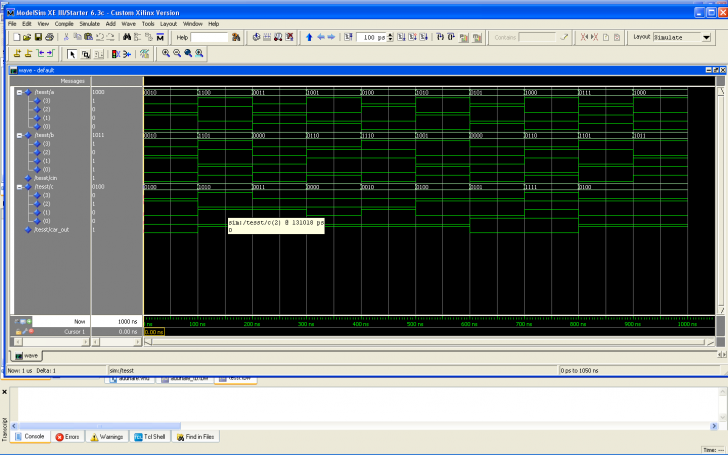Open the Find in Files tab
The image size is (728, 455).
point(196,437)
